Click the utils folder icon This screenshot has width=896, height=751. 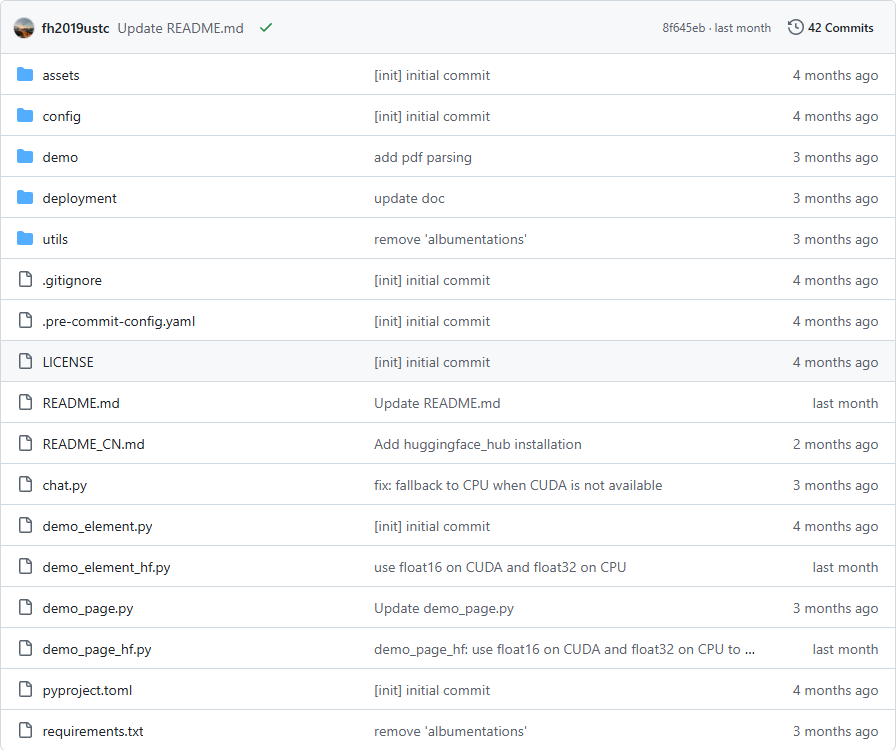click(25, 239)
